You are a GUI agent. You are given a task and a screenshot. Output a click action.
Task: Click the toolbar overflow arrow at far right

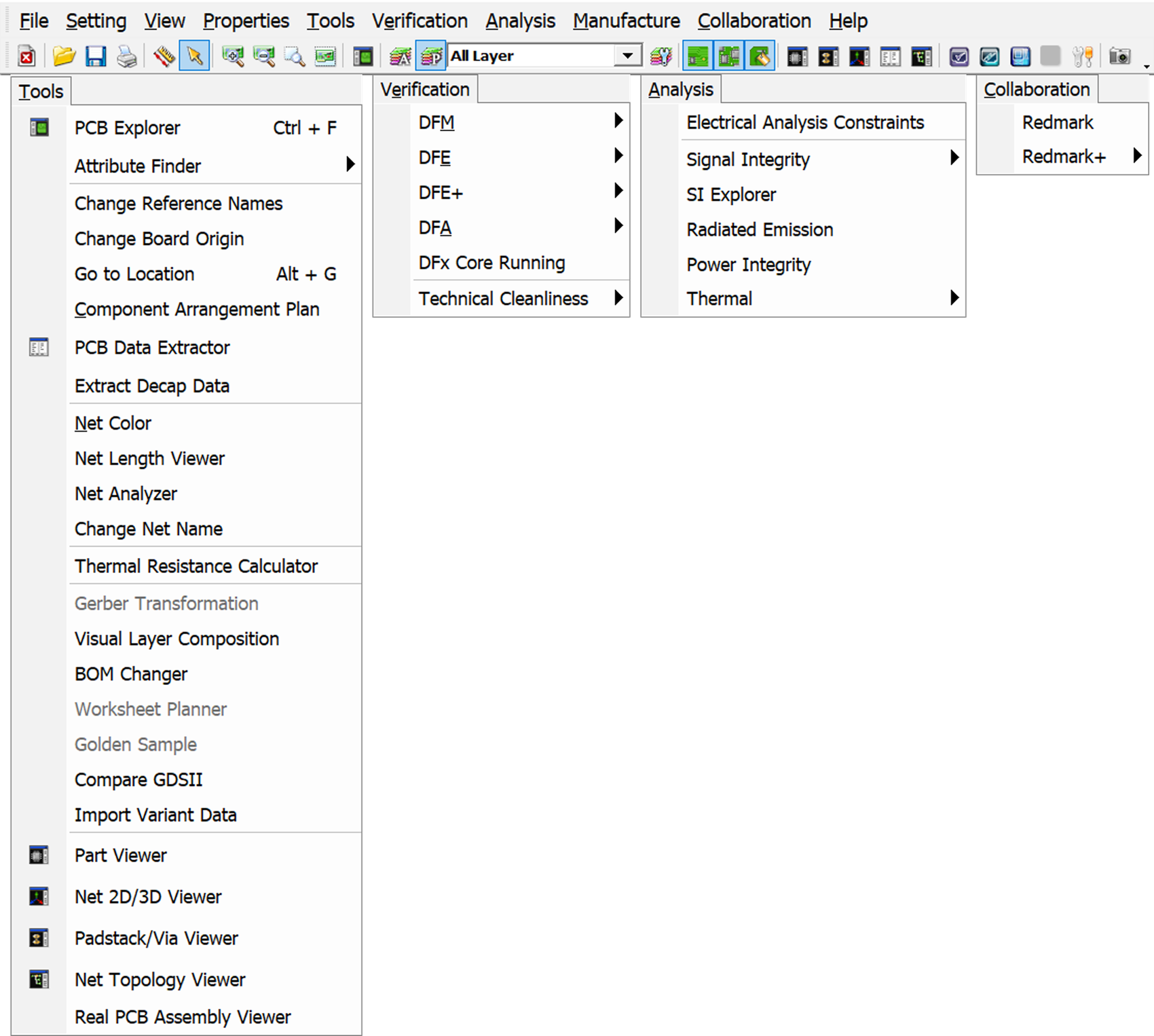click(1147, 66)
